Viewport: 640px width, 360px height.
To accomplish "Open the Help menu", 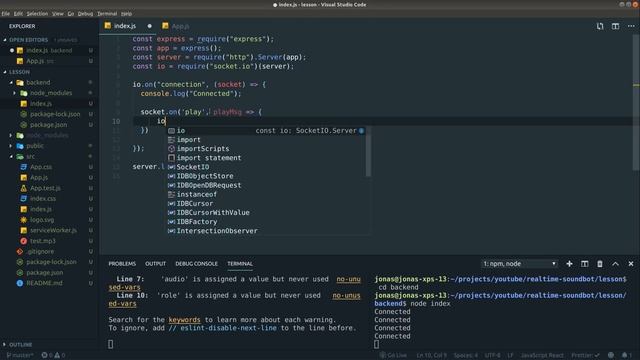I will (x=127, y=14).
